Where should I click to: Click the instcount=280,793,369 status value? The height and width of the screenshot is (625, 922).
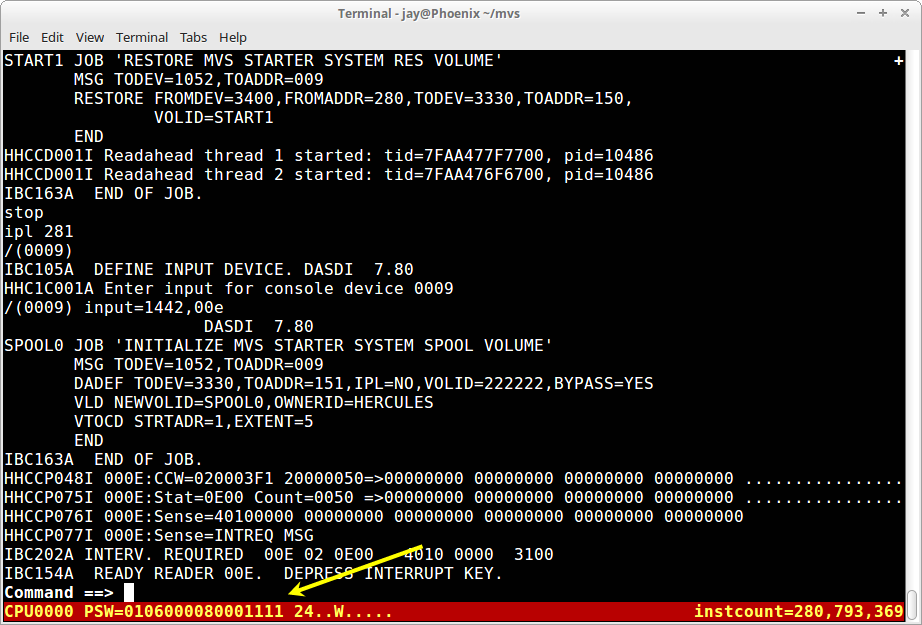[x=799, y=611]
